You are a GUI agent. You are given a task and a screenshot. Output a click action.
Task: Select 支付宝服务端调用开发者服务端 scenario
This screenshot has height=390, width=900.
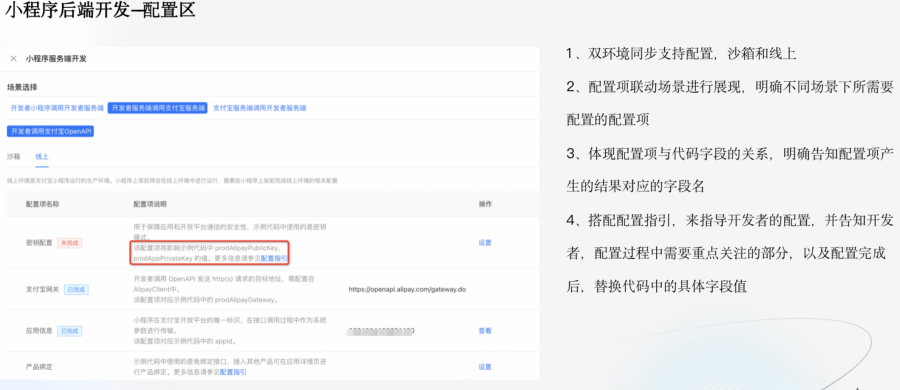pyautogui.click(x=259, y=108)
